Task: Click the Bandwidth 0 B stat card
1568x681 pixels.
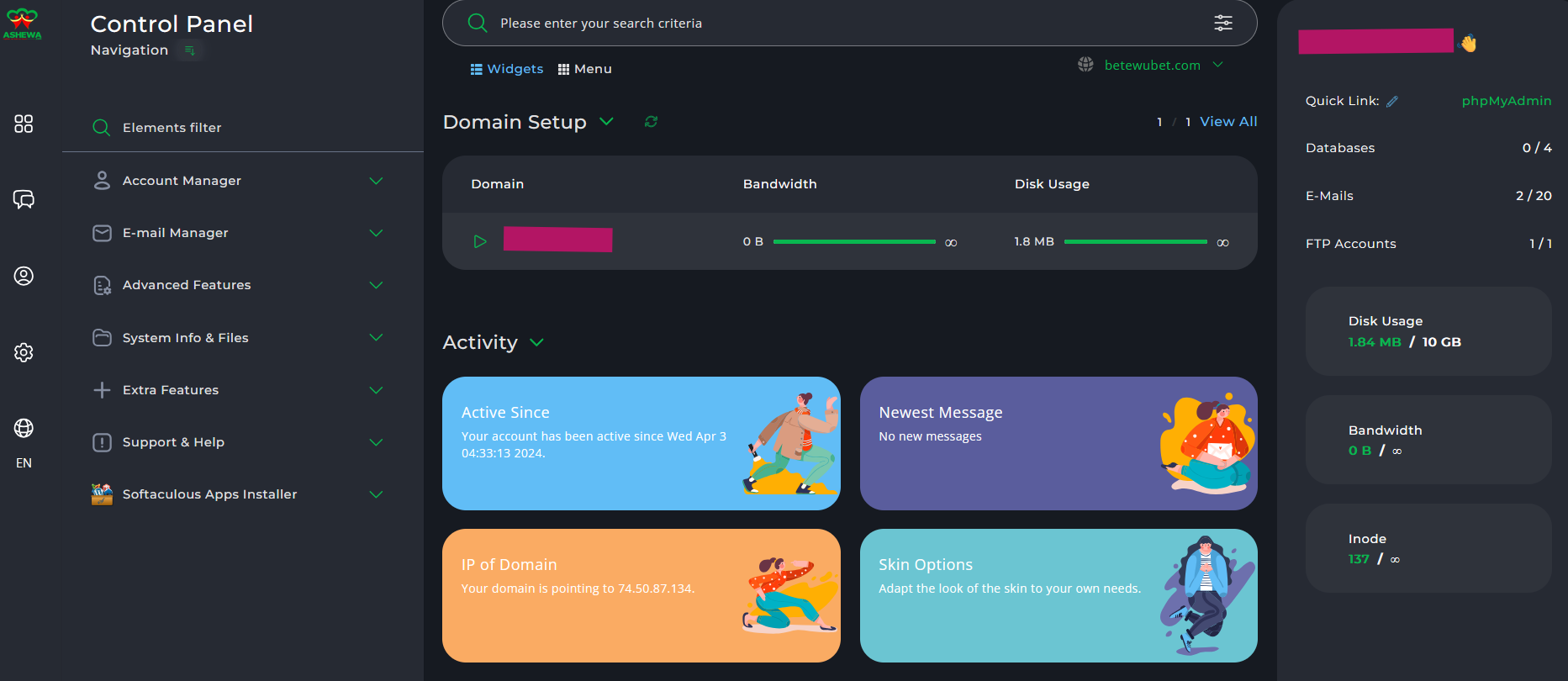Action: pos(1428,440)
